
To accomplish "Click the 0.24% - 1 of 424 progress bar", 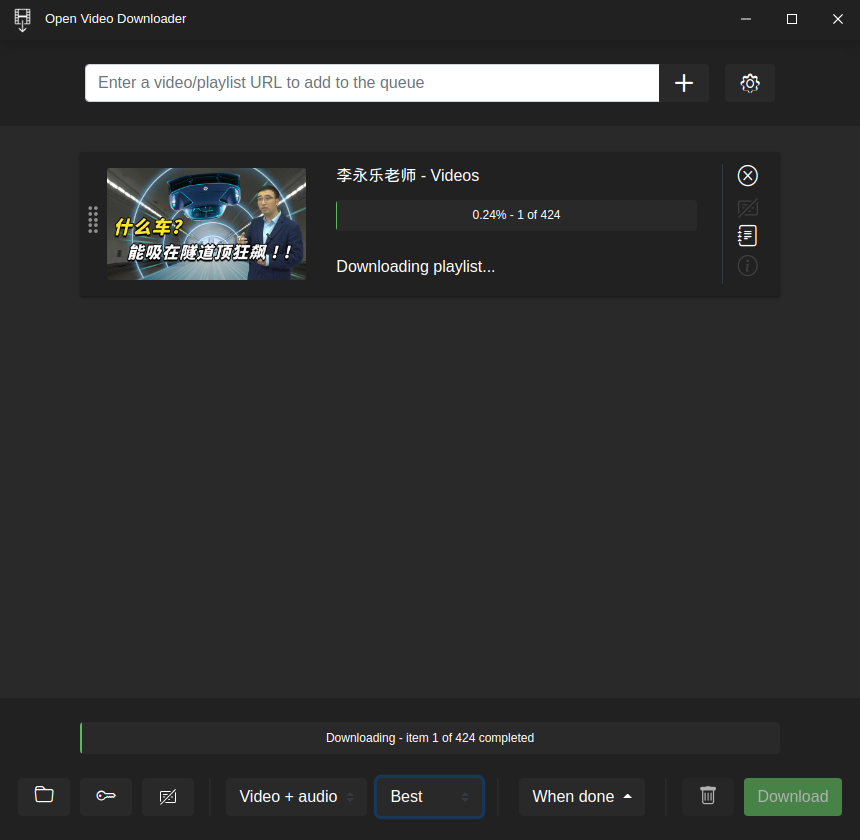I will tap(516, 215).
